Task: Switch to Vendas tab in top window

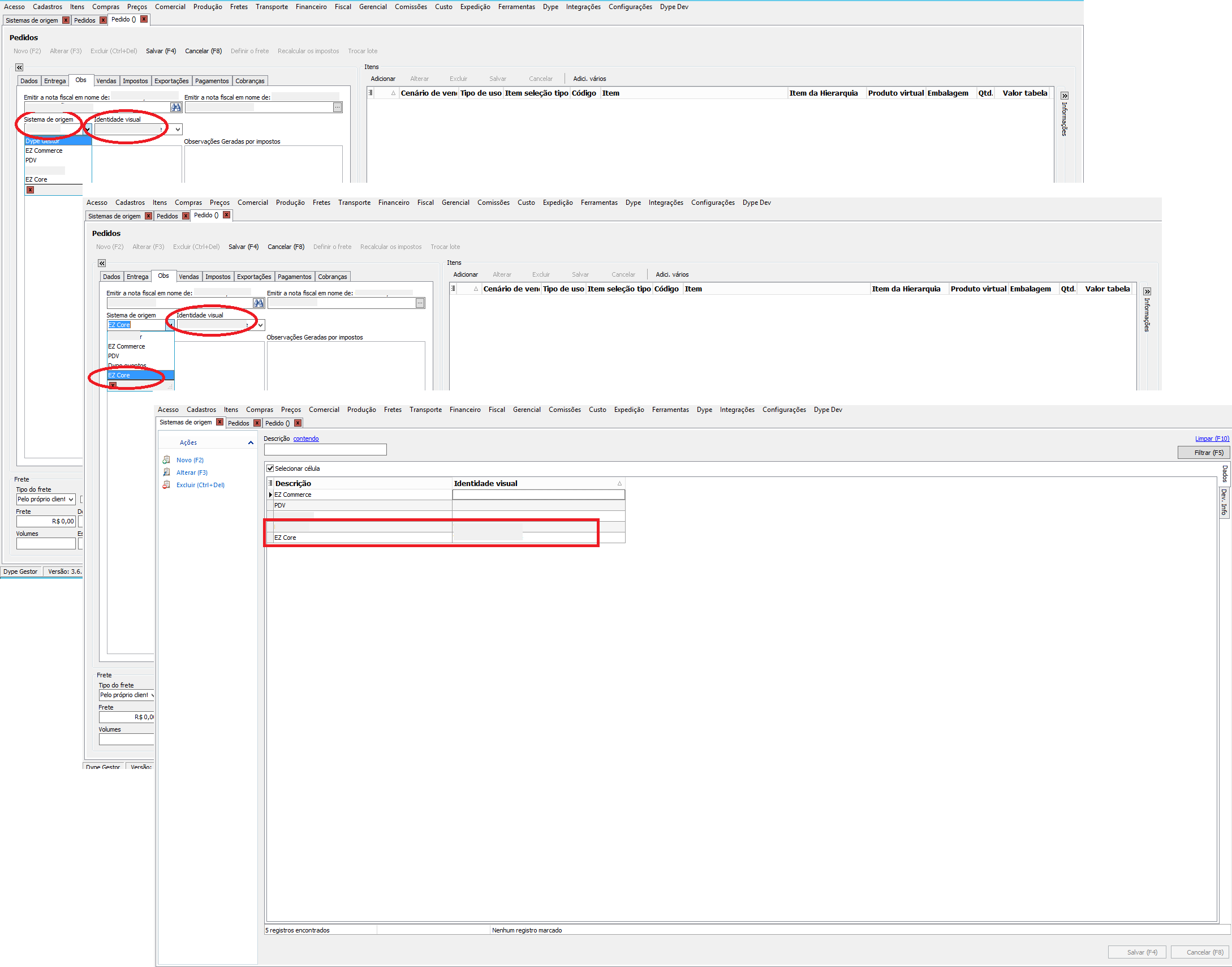Action: [106, 81]
